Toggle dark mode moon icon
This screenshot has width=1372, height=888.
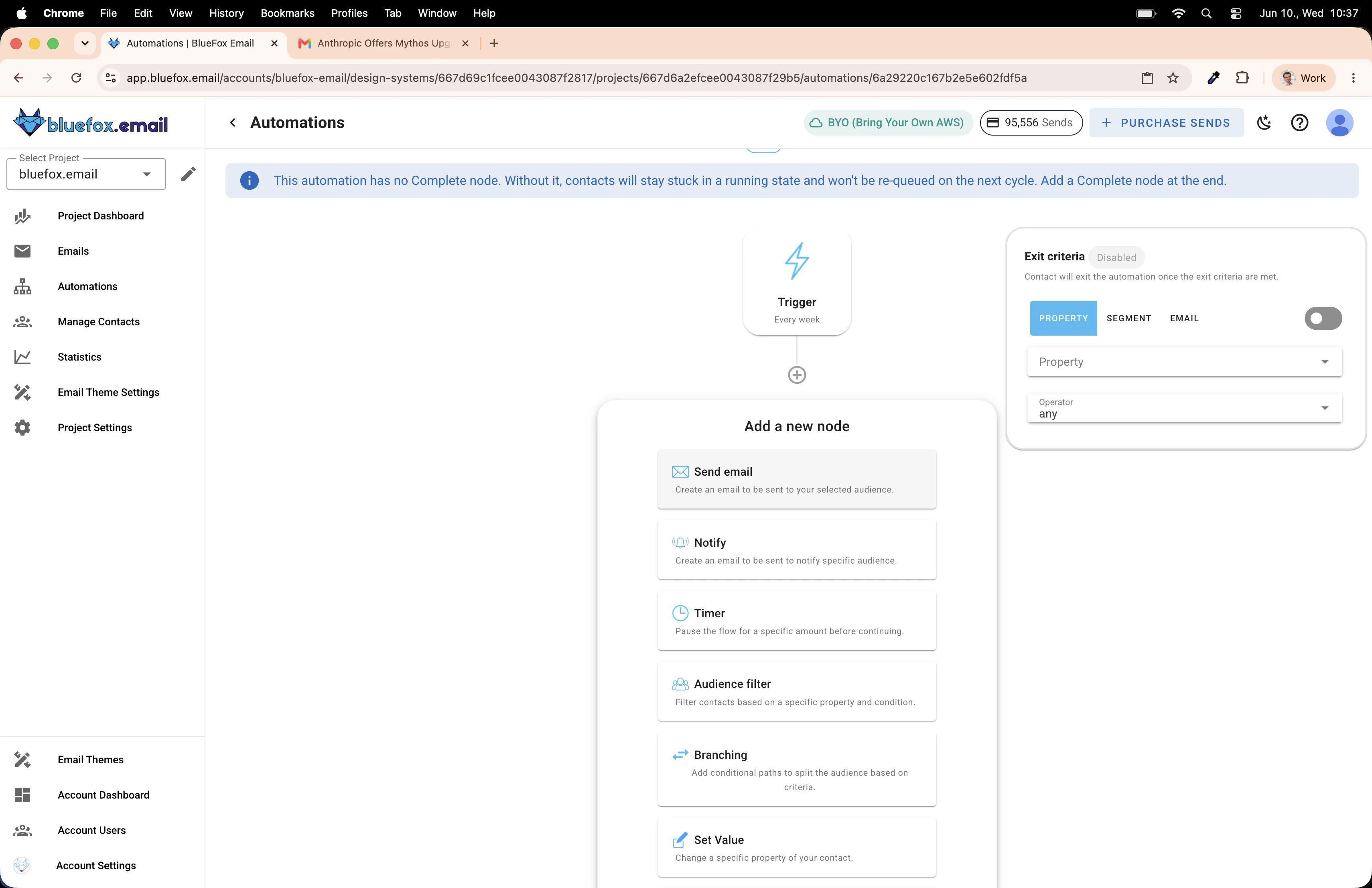coord(1264,123)
